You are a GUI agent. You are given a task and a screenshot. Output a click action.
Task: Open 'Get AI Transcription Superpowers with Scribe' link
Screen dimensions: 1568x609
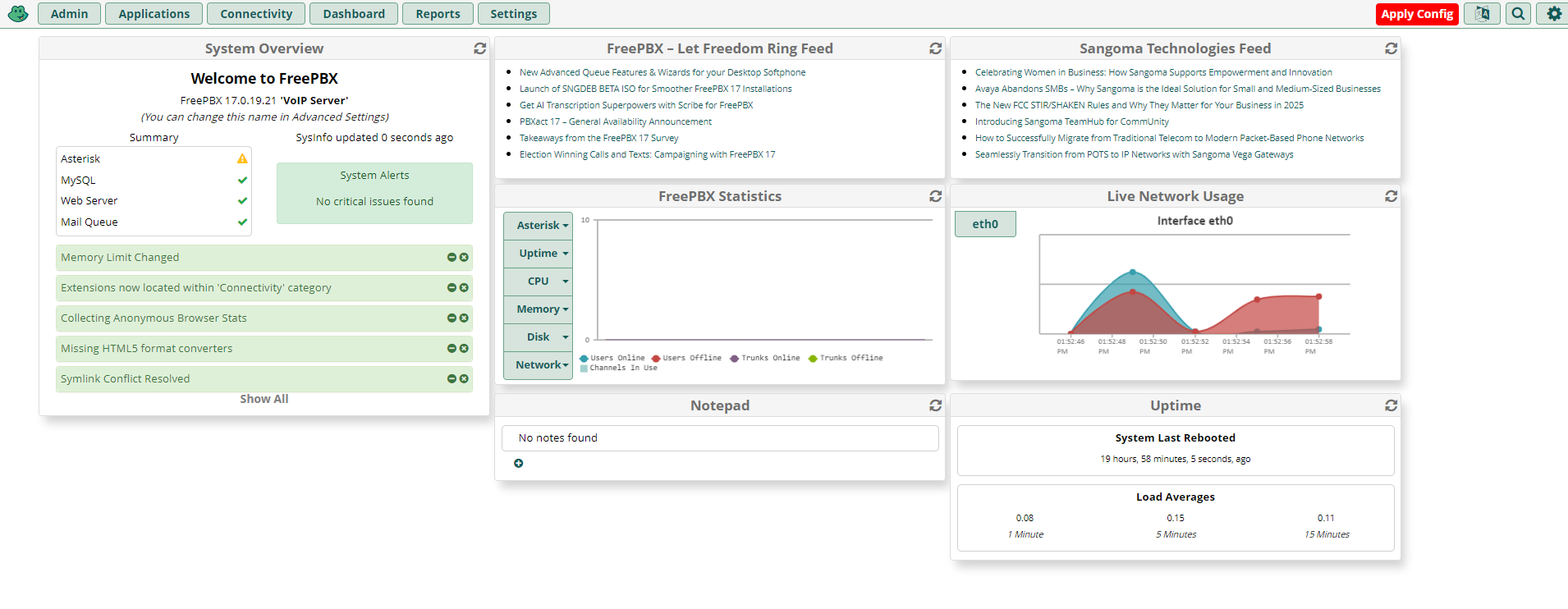[x=636, y=105]
